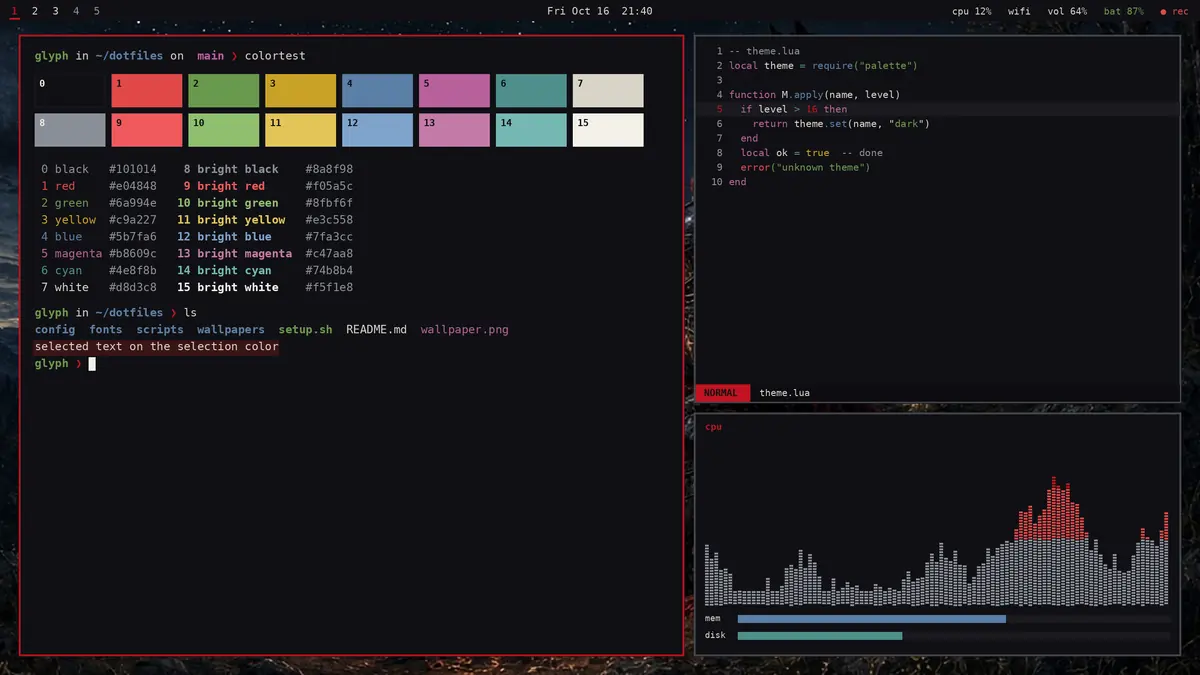The image size is (1200, 675).
Task: Click the colortest command text
Action: (x=275, y=57)
